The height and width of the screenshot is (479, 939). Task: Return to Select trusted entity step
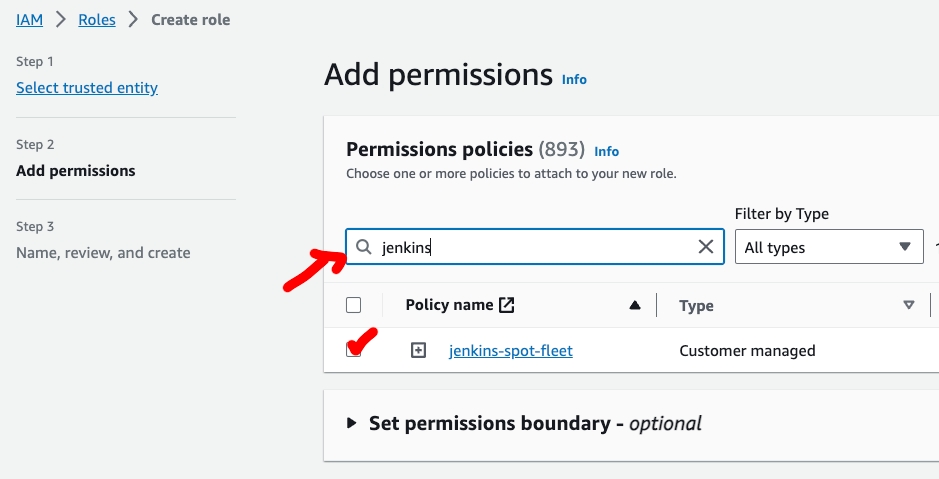(87, 88)
